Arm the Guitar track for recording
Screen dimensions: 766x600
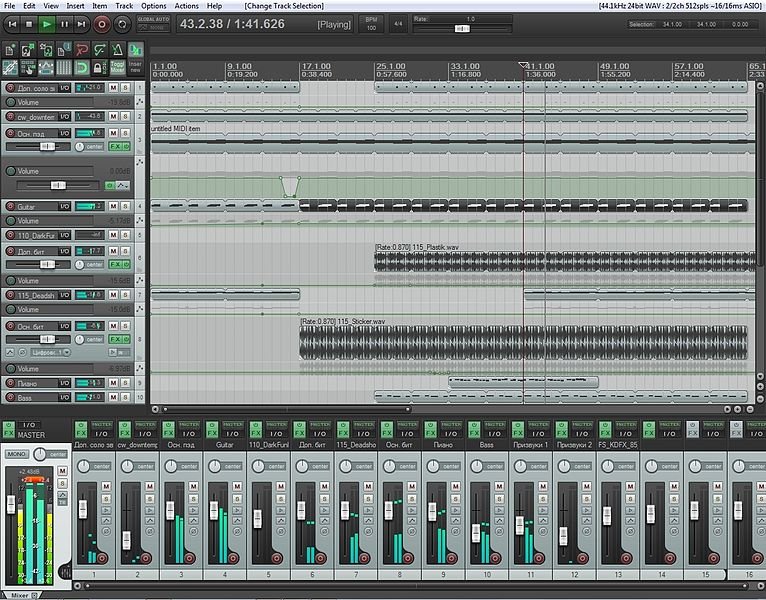point(11,206)
